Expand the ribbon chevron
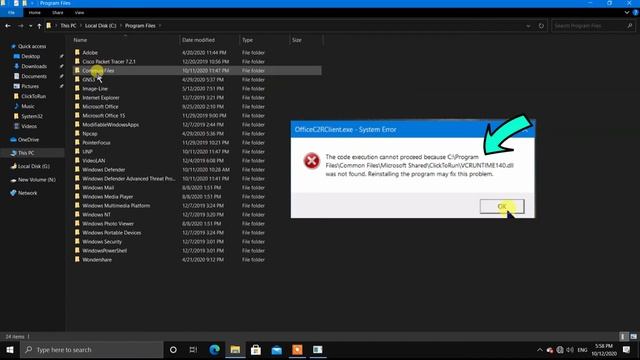Screen dimensions: 640x360 tap(627, 13)
